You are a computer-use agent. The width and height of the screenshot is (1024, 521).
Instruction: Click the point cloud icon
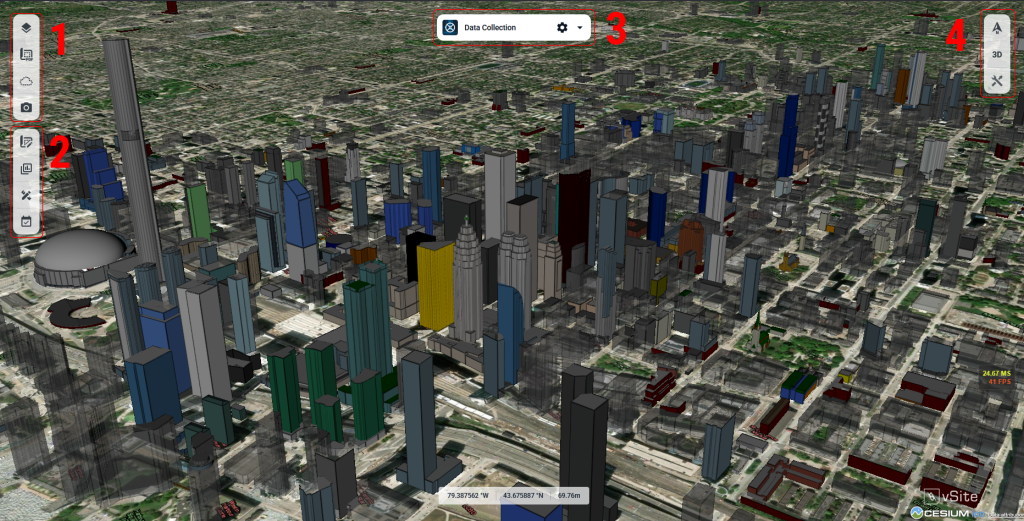point(26,80)
